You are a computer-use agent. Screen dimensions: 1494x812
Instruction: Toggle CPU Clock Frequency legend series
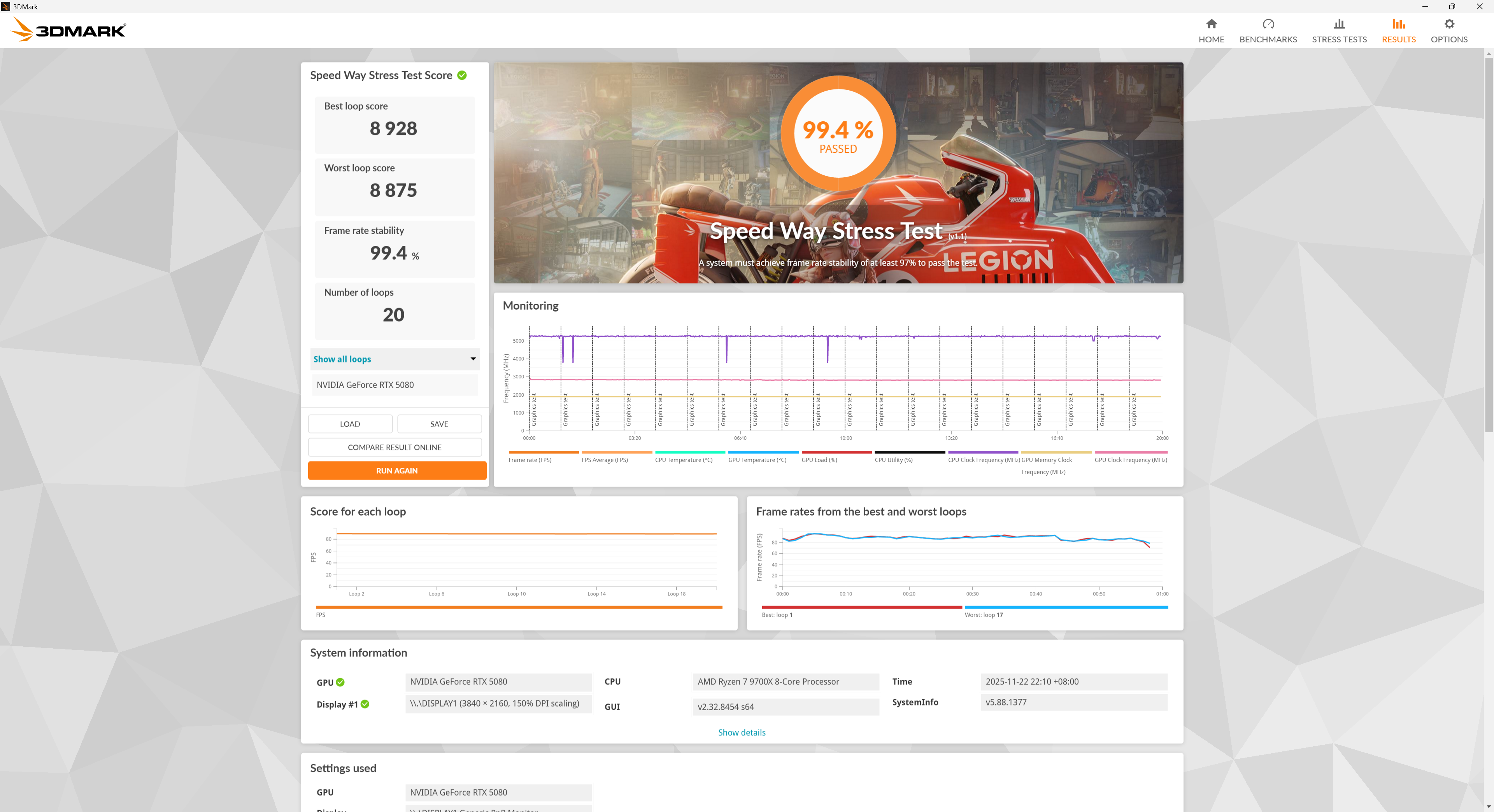pos(983,460)
